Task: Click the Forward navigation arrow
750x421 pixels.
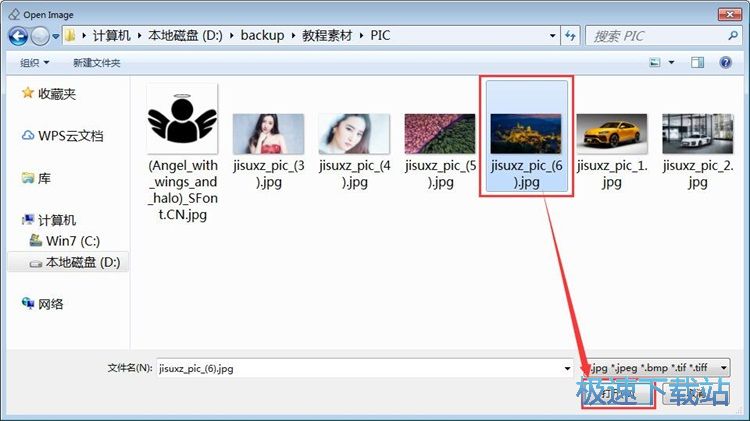Action: coord(40,36)
